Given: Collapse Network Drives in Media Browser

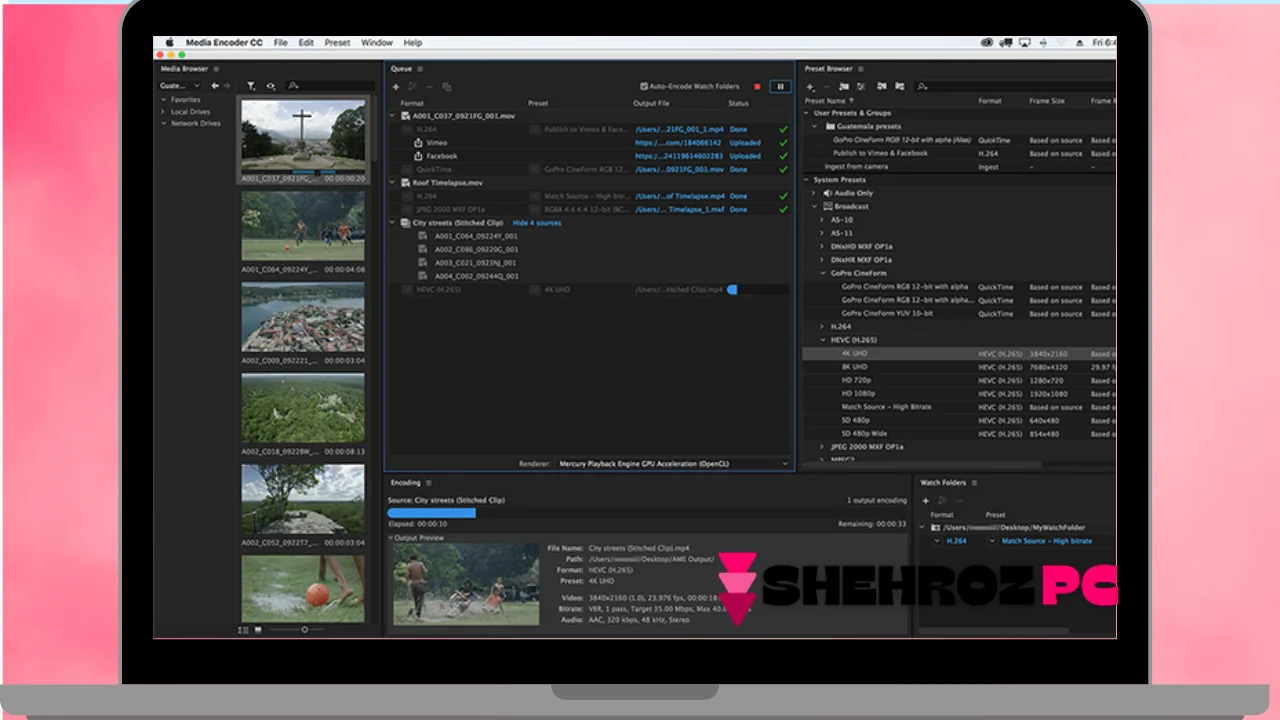Looking at the screenshot, I should (x=163, y=124).
